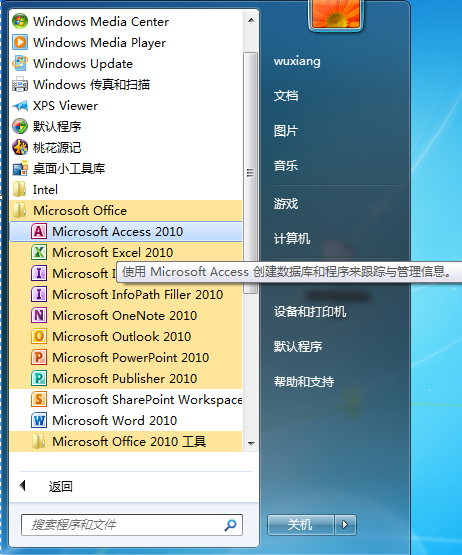Viewport: 462px width, 555px height.
Task: Open the wuxiang user folder
Action: (x=297, y=61)
